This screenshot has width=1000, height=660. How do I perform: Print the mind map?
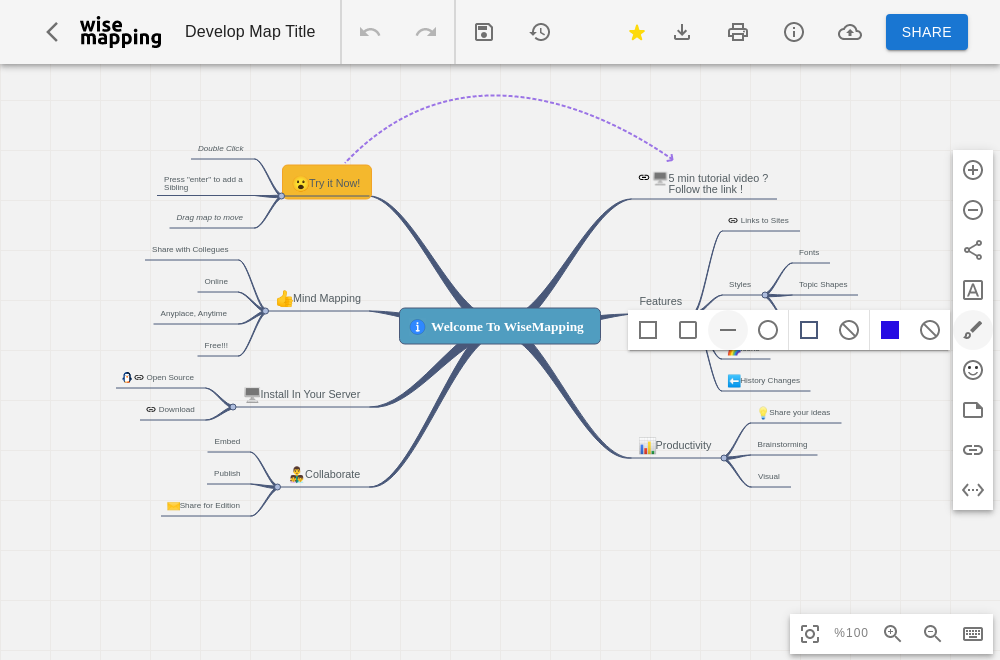pyautogui.click(x=738, y=32)
